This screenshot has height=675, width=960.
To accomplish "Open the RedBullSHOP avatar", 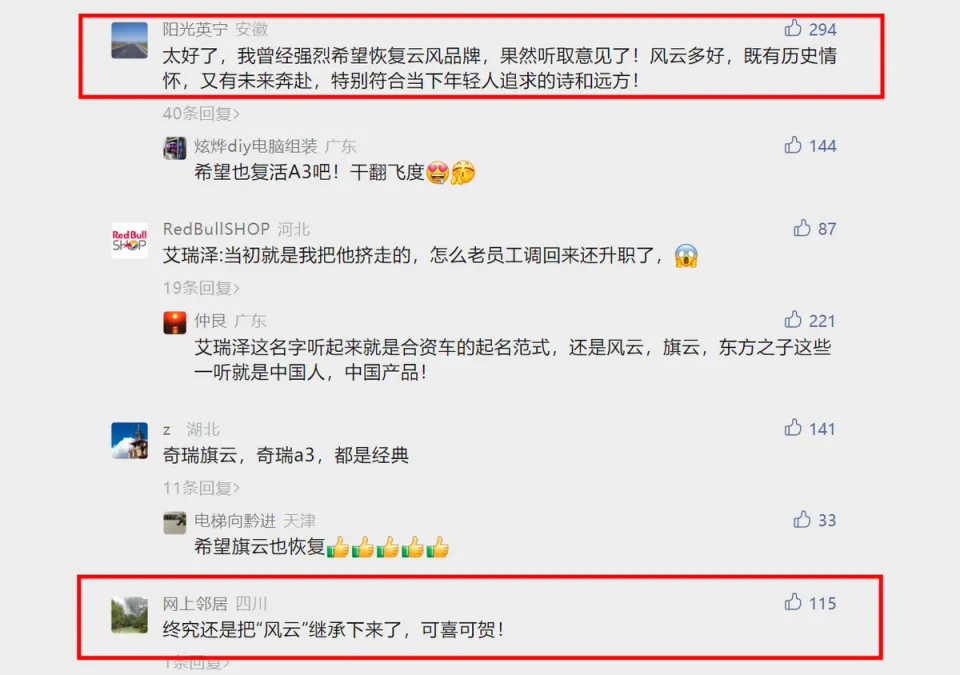I will pyautogui.click(x=129, y=240).
